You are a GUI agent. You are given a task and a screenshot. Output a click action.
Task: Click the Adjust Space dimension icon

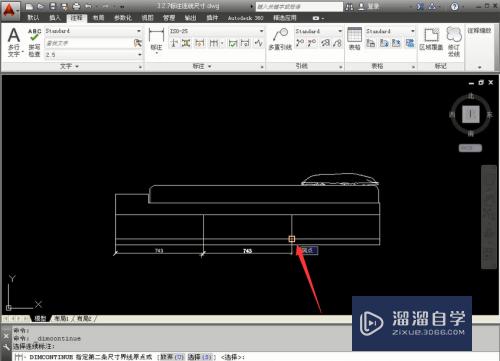tap(186, 43)
